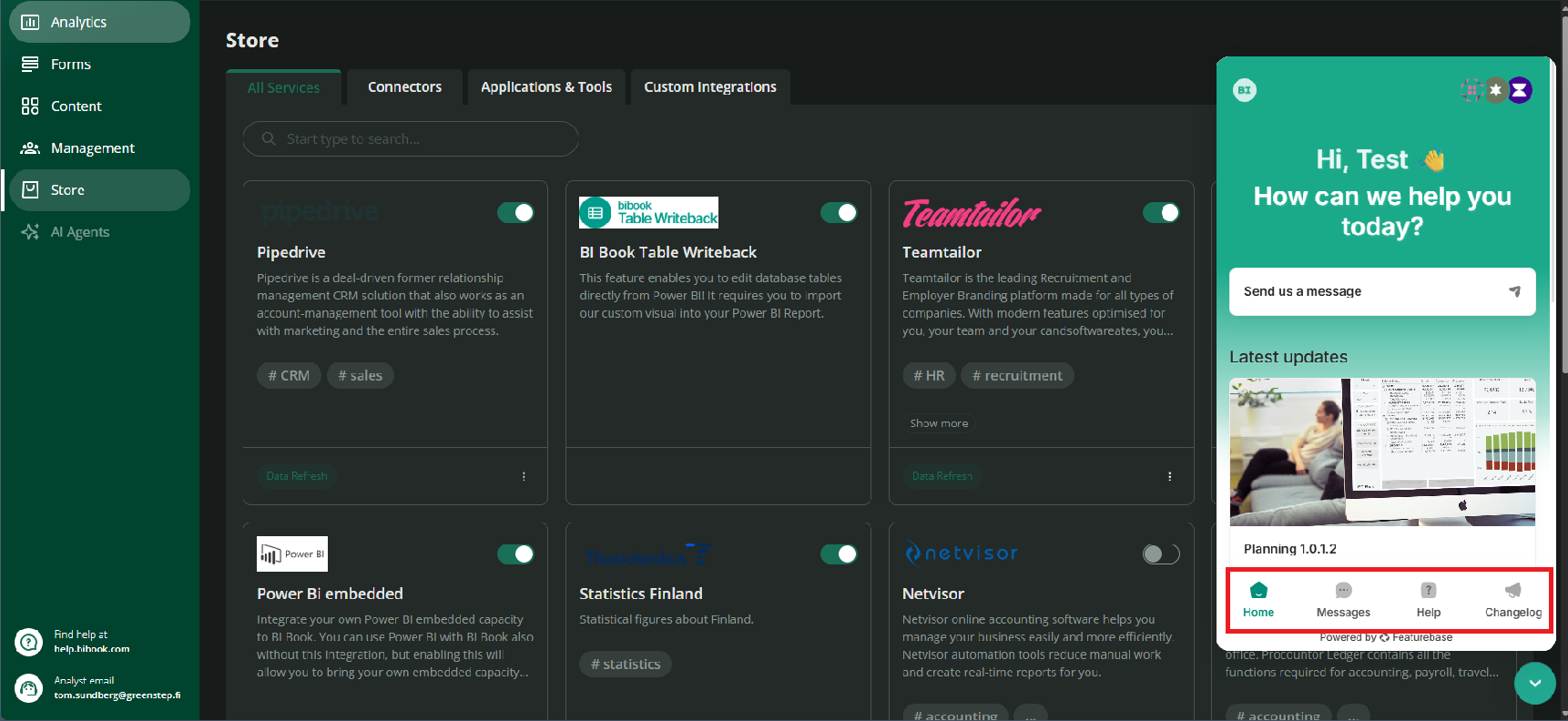Click the Teamtailor card title

coord(942,252)
